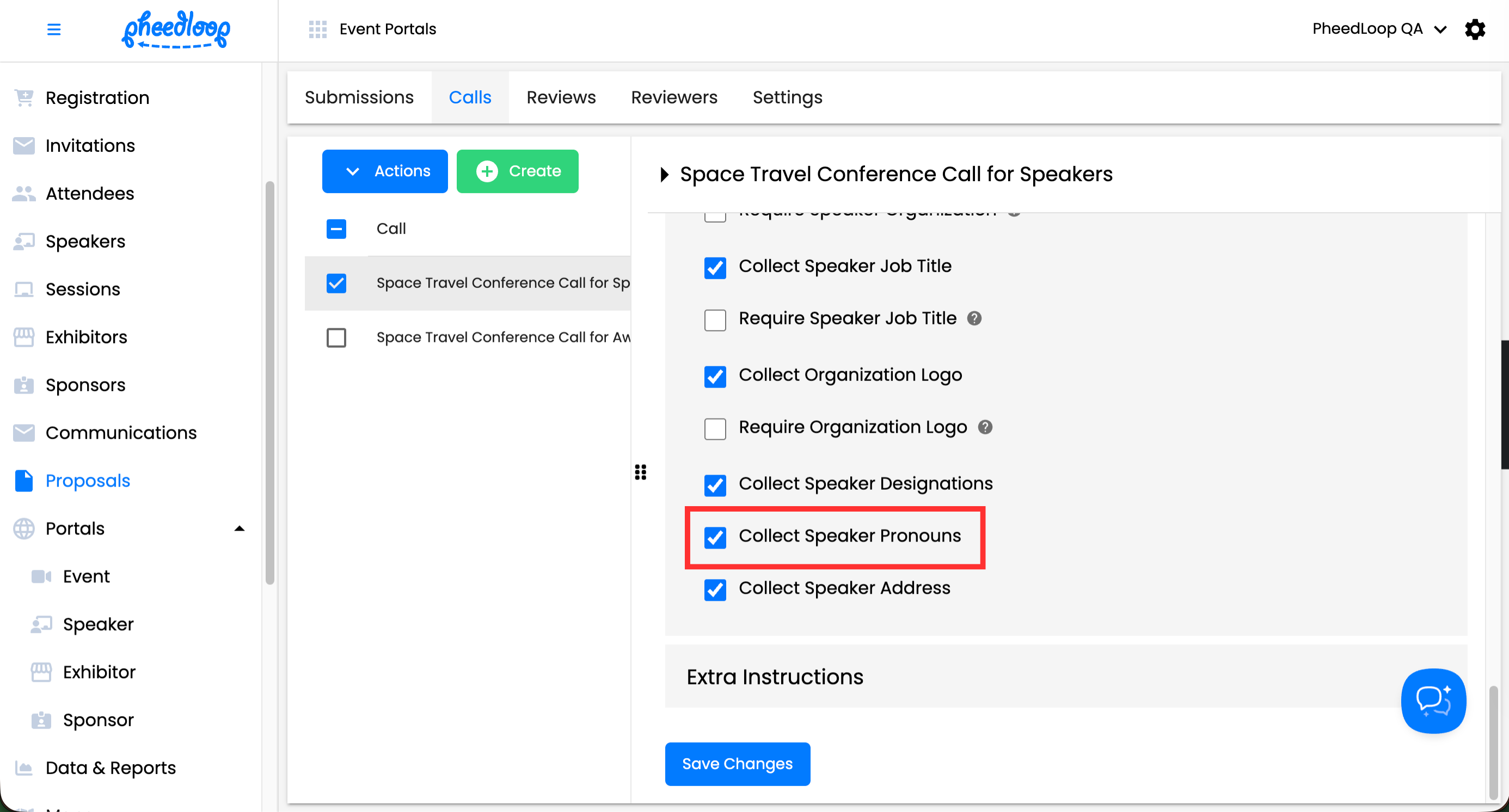The height and width of the screenshot is (812, 1509).
Task: Select the Call for Awards row checkbox
Action: click(x=336, y=338)
